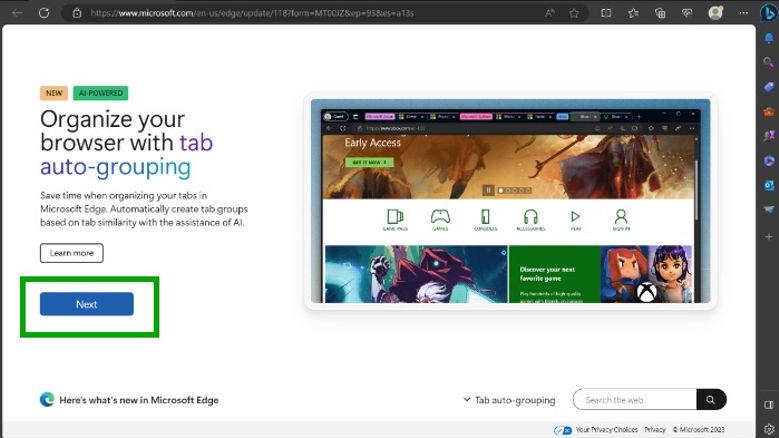Click the Microsoft Edge logo at bottom

(47, 400)
